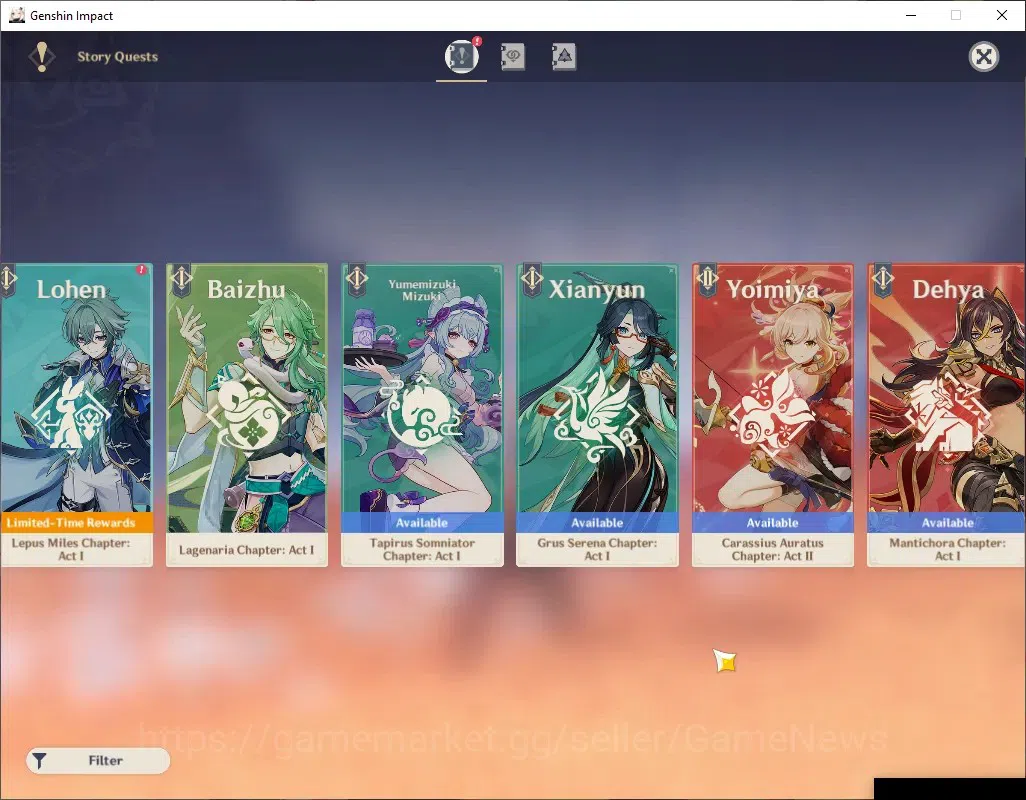Select the Yumemizuki Mizuki quest card
Image resolution: width=1026 pixels, height=800 pixels.
(422, 415)
